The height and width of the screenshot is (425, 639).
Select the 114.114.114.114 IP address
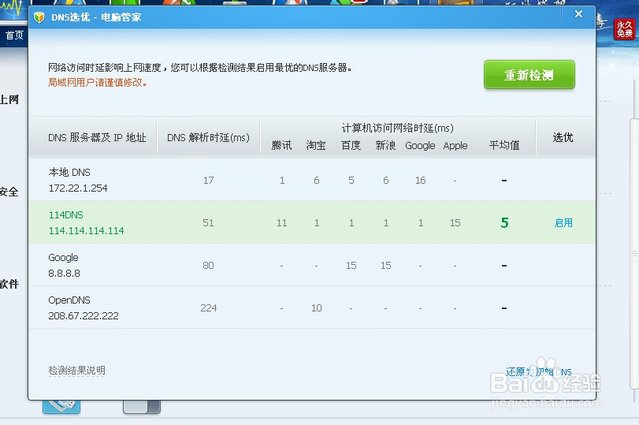(86, 231)
